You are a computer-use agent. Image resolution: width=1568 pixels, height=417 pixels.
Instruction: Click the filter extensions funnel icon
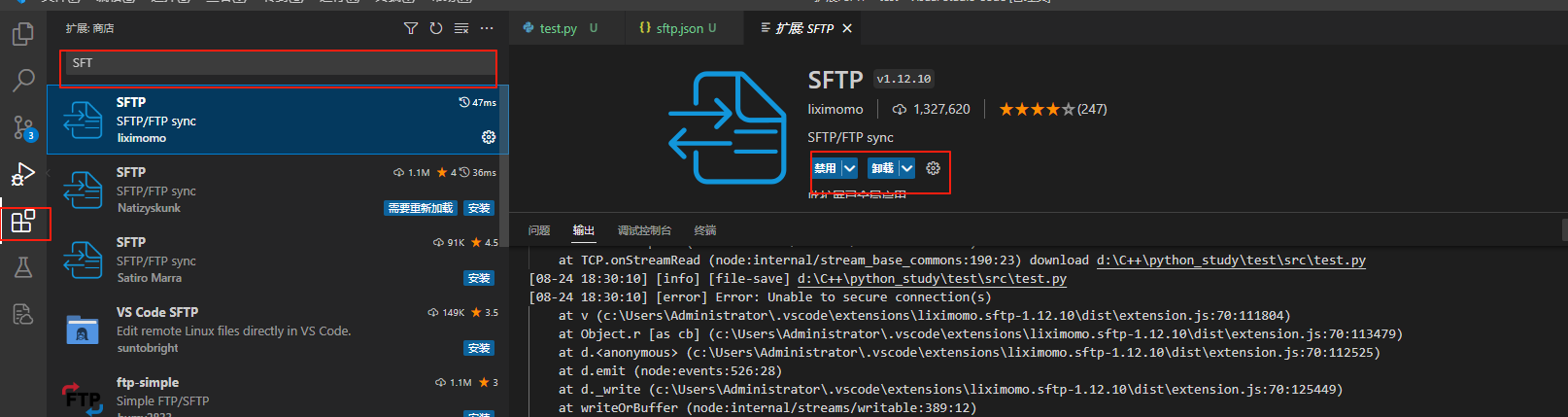tap(411, 28)
